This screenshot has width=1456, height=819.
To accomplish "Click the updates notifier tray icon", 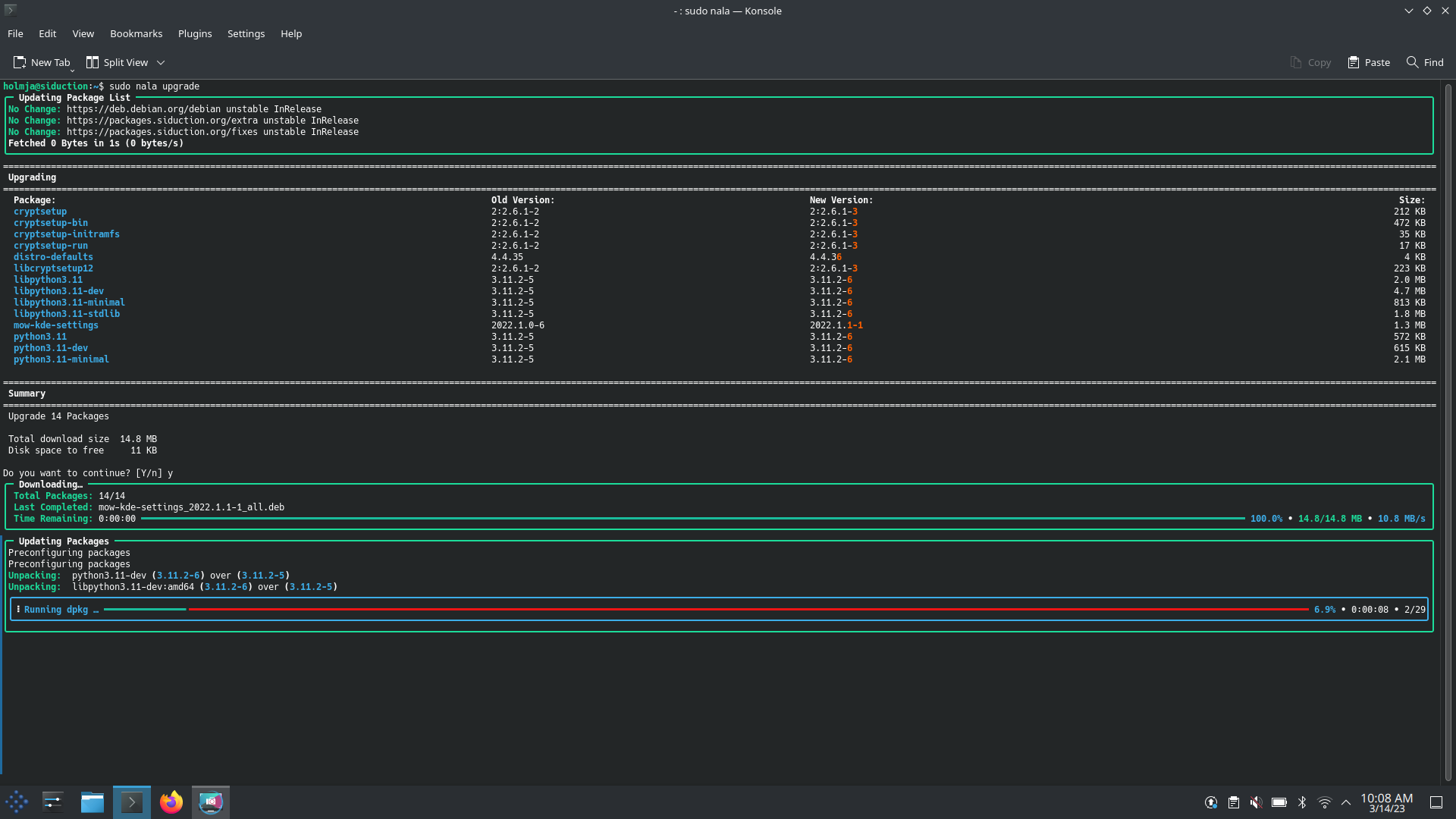I will tap(1211, 802).
